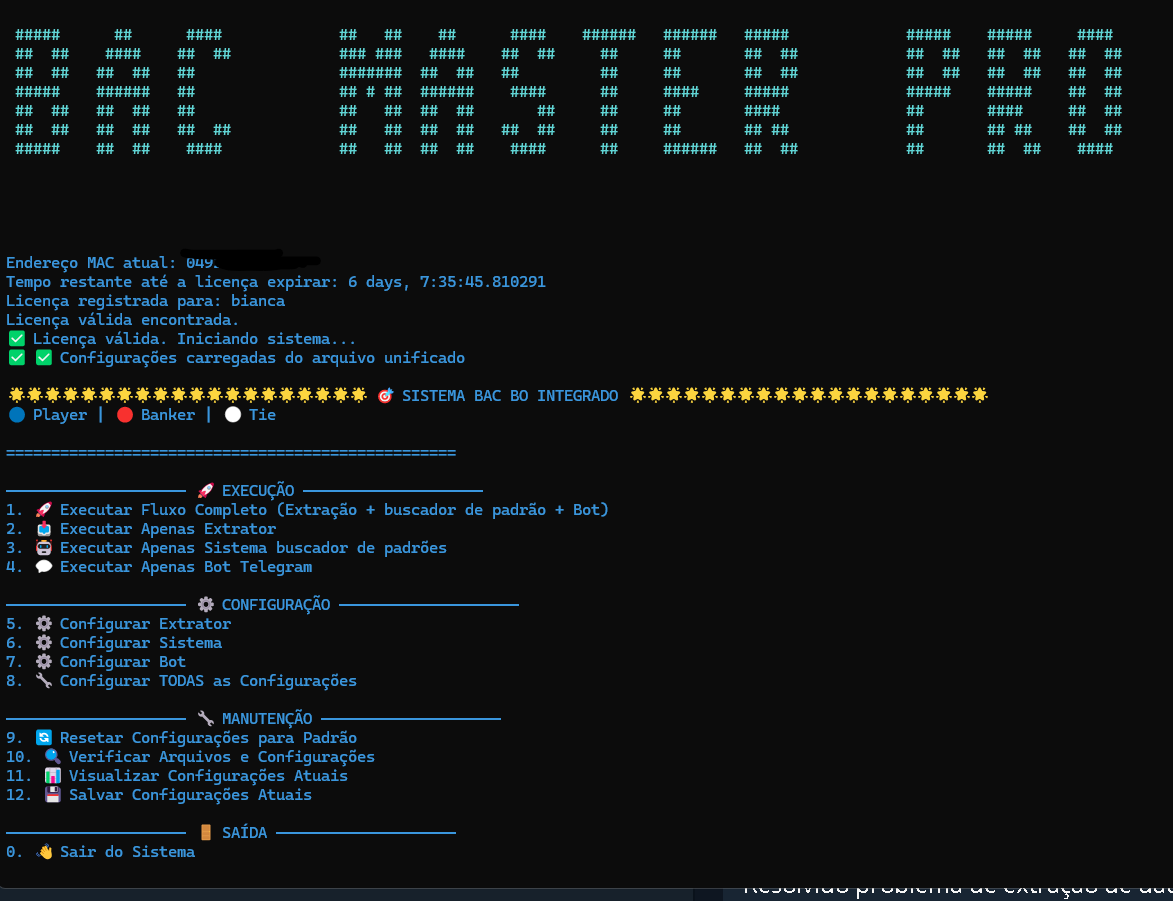The image size is (1173, 901).
Task: Click the Sair do Sistema text
Action: tap(127, 852)
